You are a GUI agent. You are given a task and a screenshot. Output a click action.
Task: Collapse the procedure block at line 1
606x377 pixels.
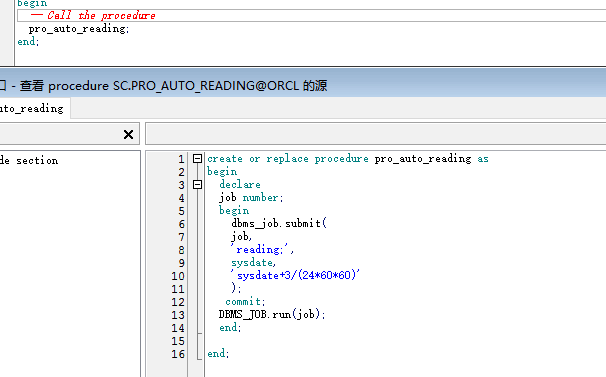(197, 159)
